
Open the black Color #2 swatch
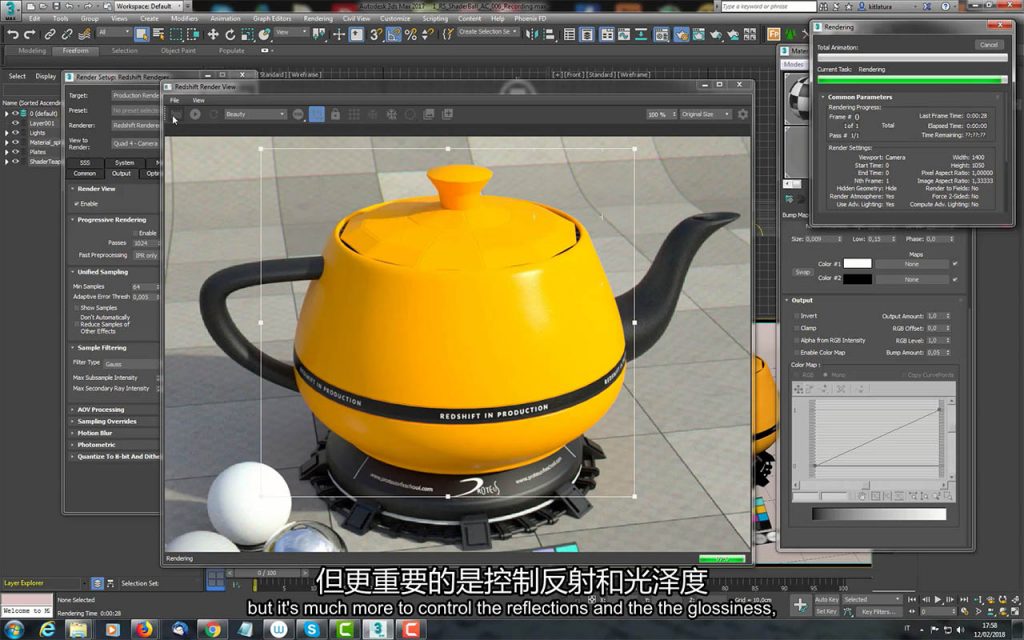(857, 279)
